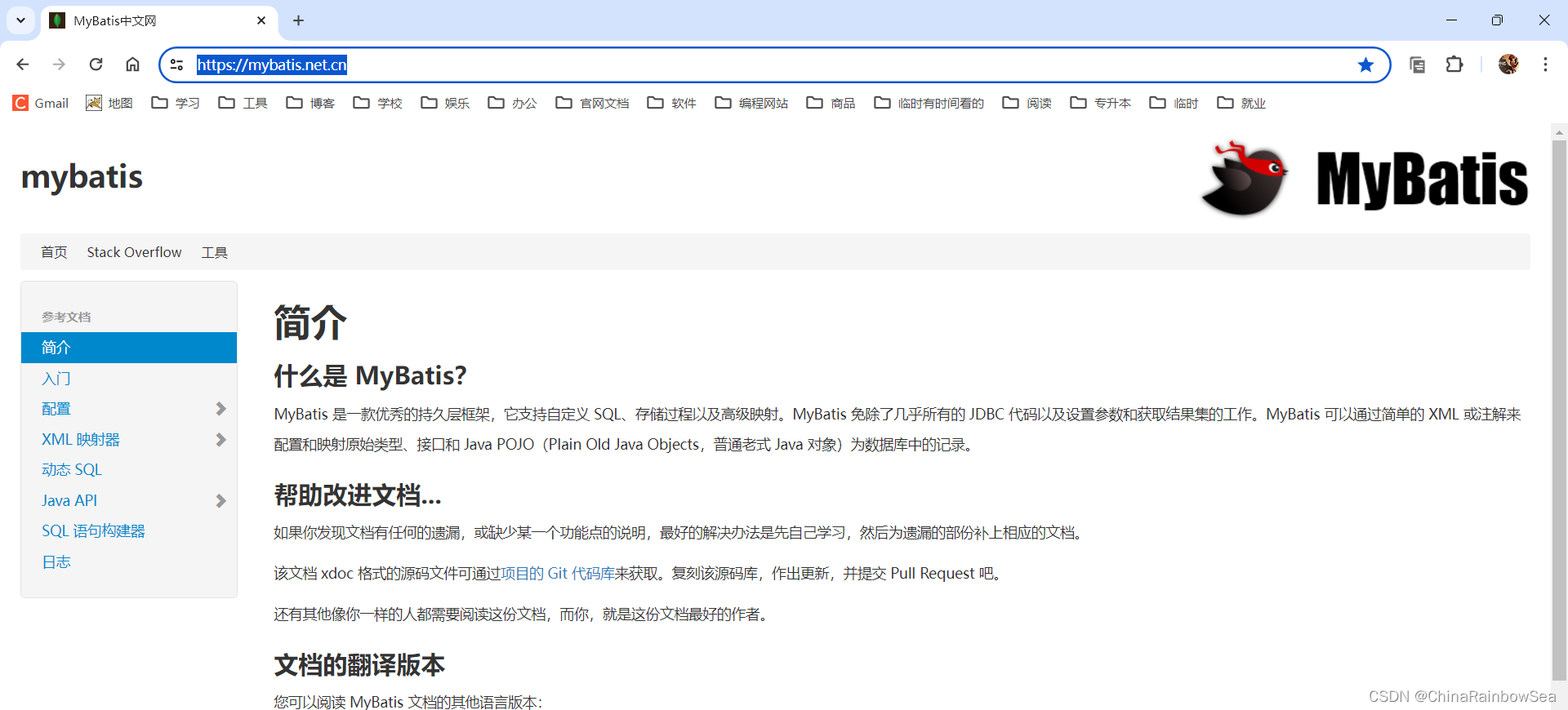Image resolution: width=1568 pixels, height=710 pixels.
Task: Go to 首页 in the nav bar
Action: (x=54, y=252)
